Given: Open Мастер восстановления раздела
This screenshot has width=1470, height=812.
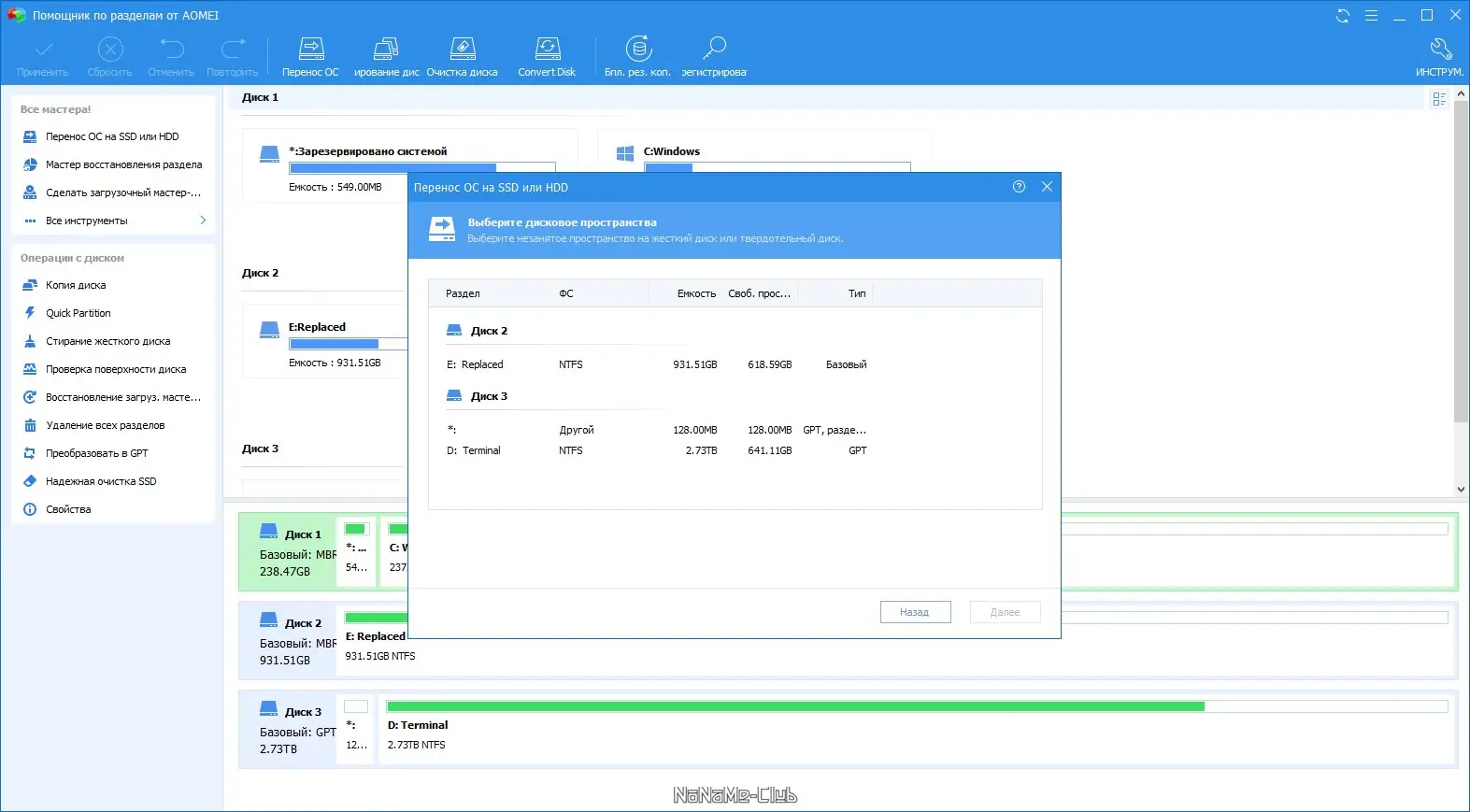Looking at the screenshot, I should coord(112,164).
